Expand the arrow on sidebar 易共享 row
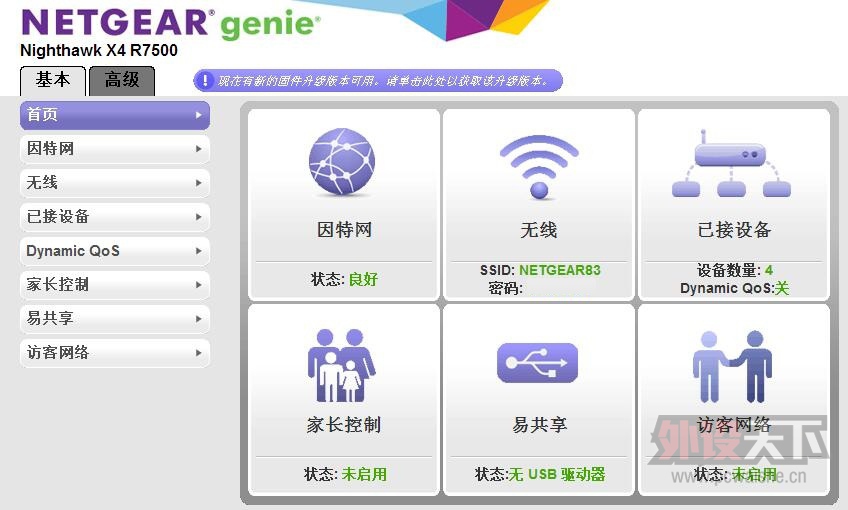Viewport: 848px width, 510px height. (198, 319)
